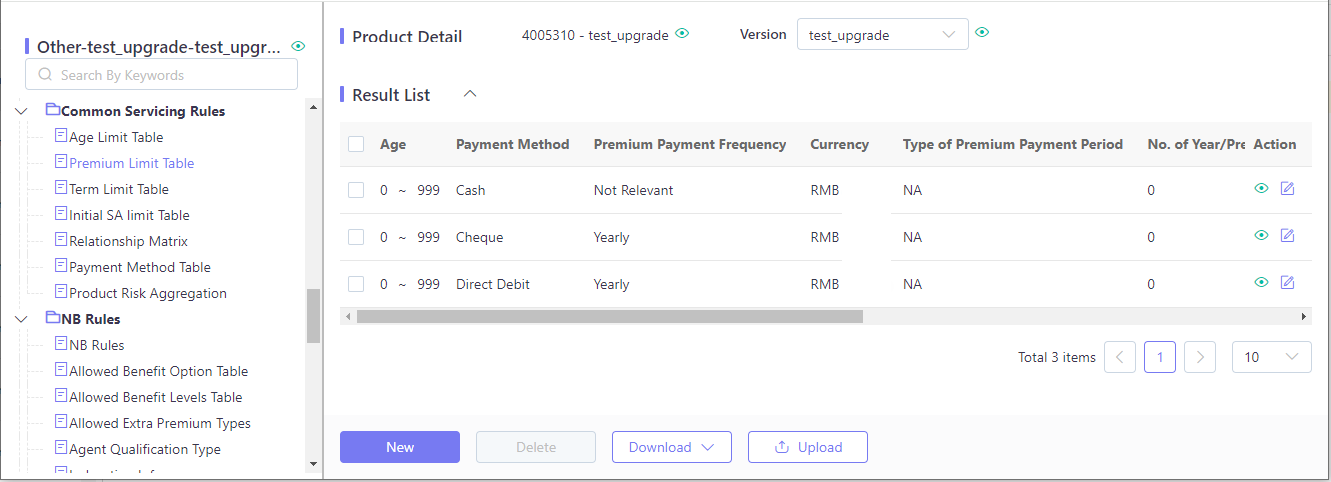
Task: Open Allowed Extra Premium Types tree item
Action: click(x=160, y=423)
